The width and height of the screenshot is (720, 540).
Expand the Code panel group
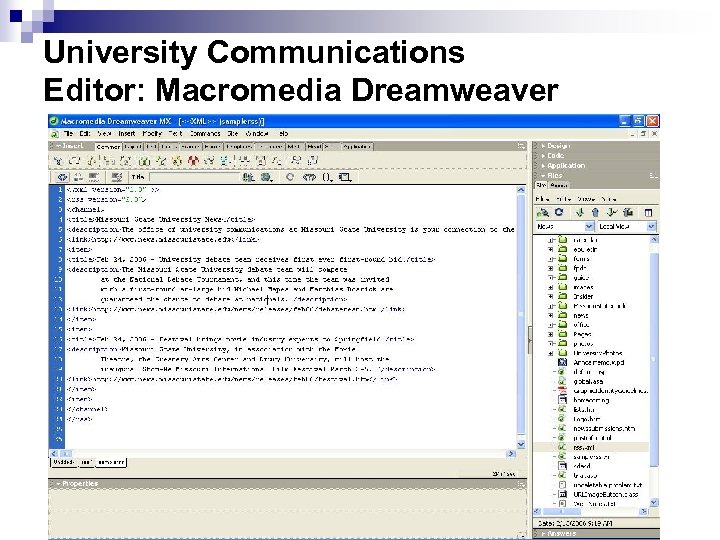tap(544, 156)
